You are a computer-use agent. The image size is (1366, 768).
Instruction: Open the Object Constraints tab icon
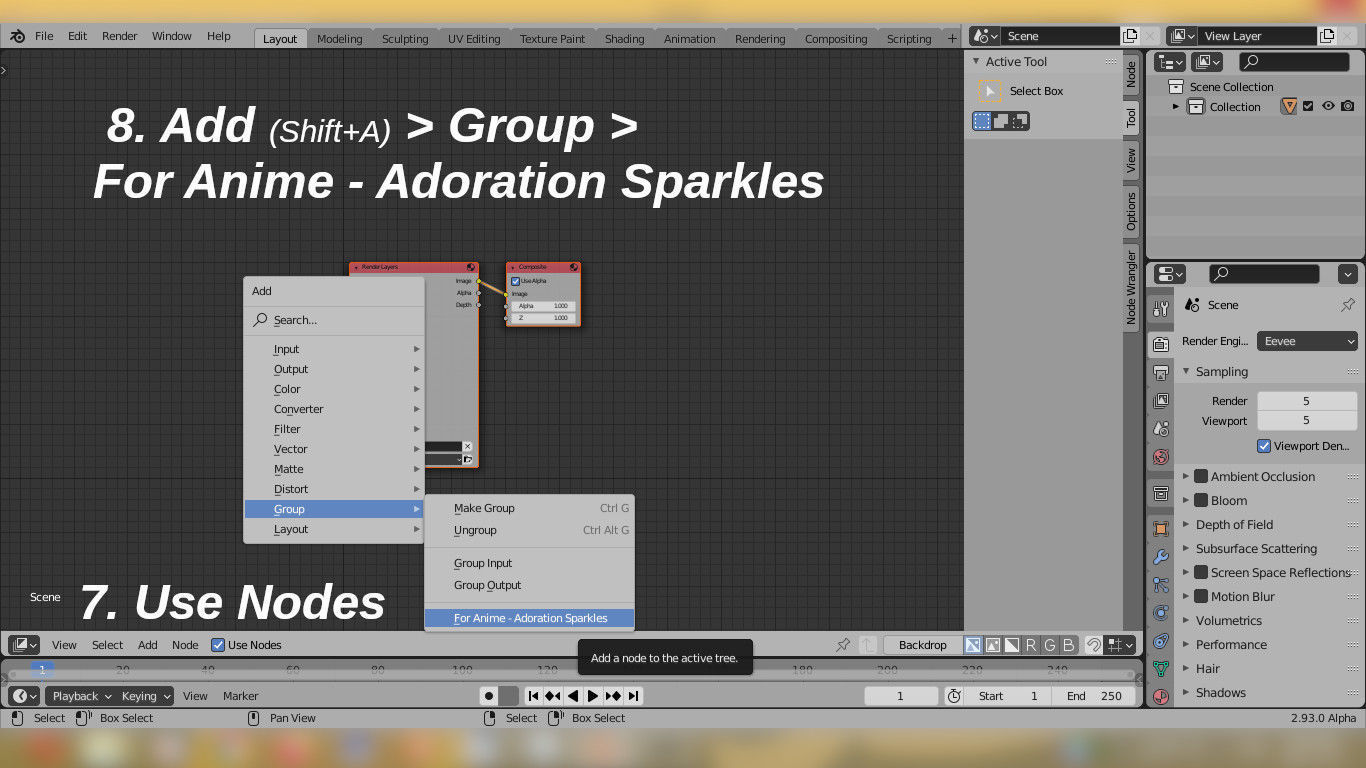[1160, 641]
